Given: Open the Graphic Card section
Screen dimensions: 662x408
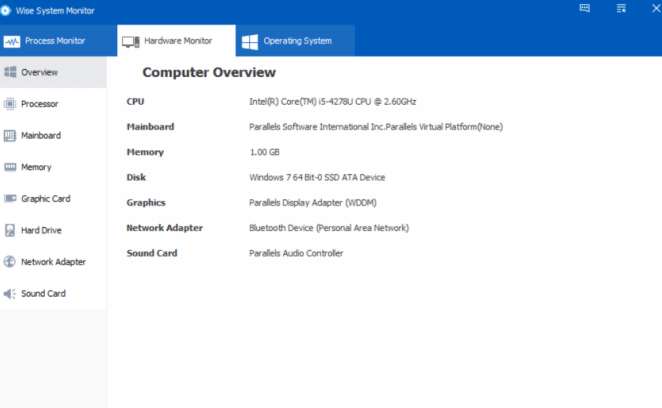Looking at the screenshot, I should [53, 199].
